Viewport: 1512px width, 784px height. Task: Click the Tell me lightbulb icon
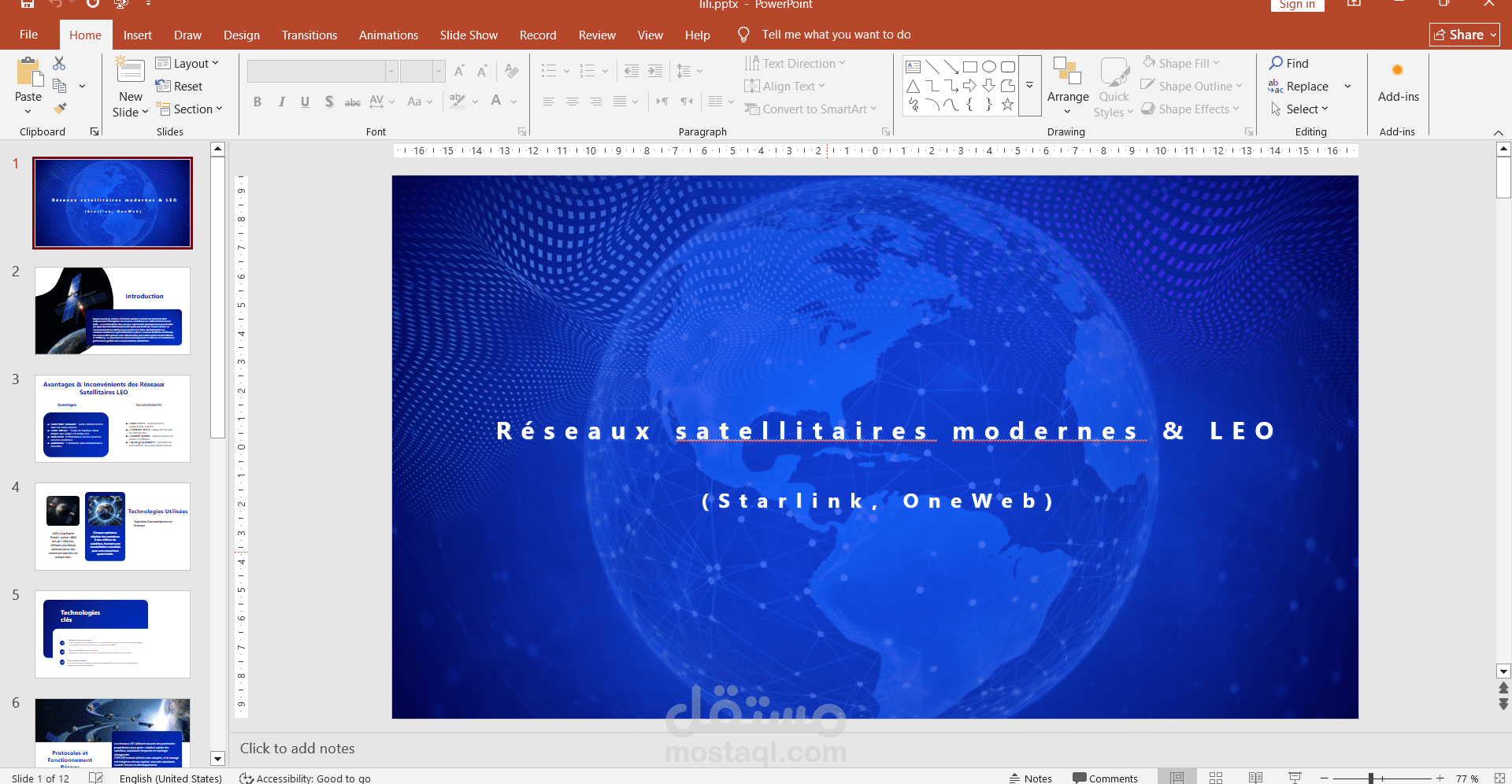point(743,35)
